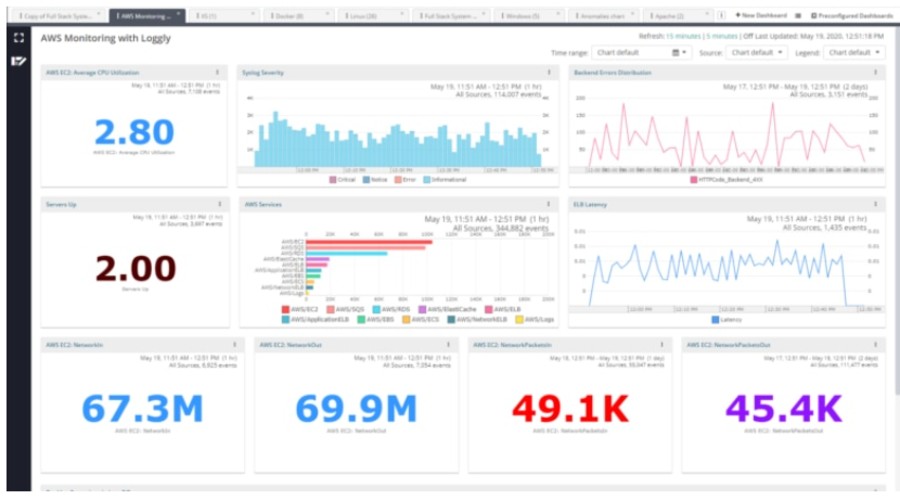Switch to the Copy of Full Stack System tab
Viewport: 900px width, 500px height.
click(59, 15)
